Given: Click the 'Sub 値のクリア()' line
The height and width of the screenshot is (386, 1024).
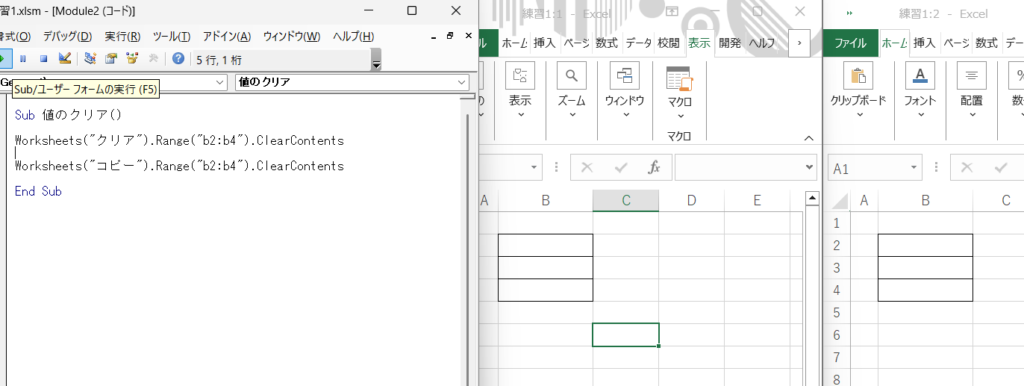Looking at the screenshot, I should click(68, 115).
